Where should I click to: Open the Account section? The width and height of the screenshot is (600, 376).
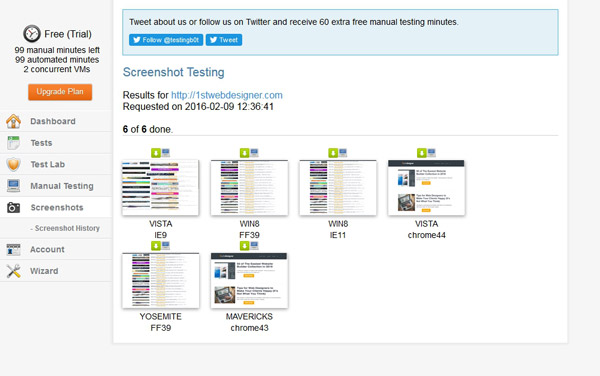(56, 249)
